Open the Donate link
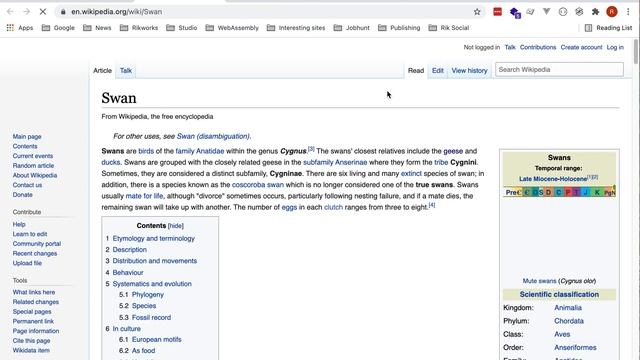The width and height of the screenshot is (640, 360). (22, 195)
